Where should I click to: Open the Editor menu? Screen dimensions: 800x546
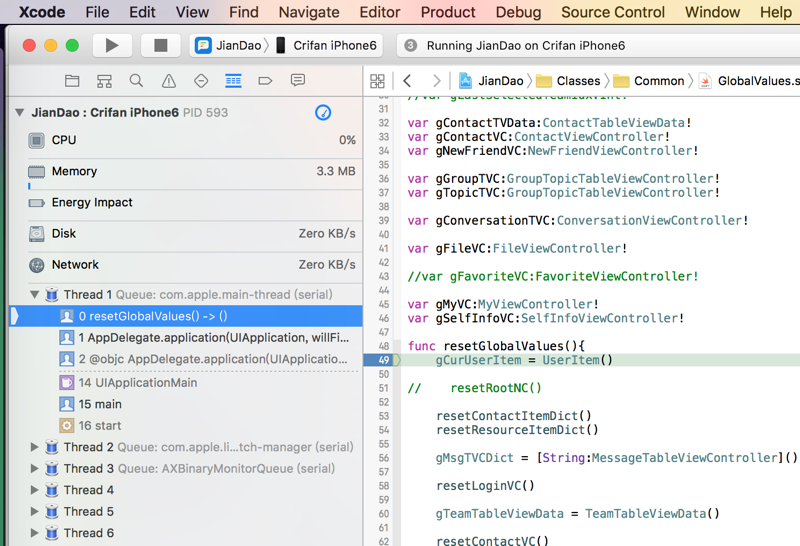coord(380,12)
